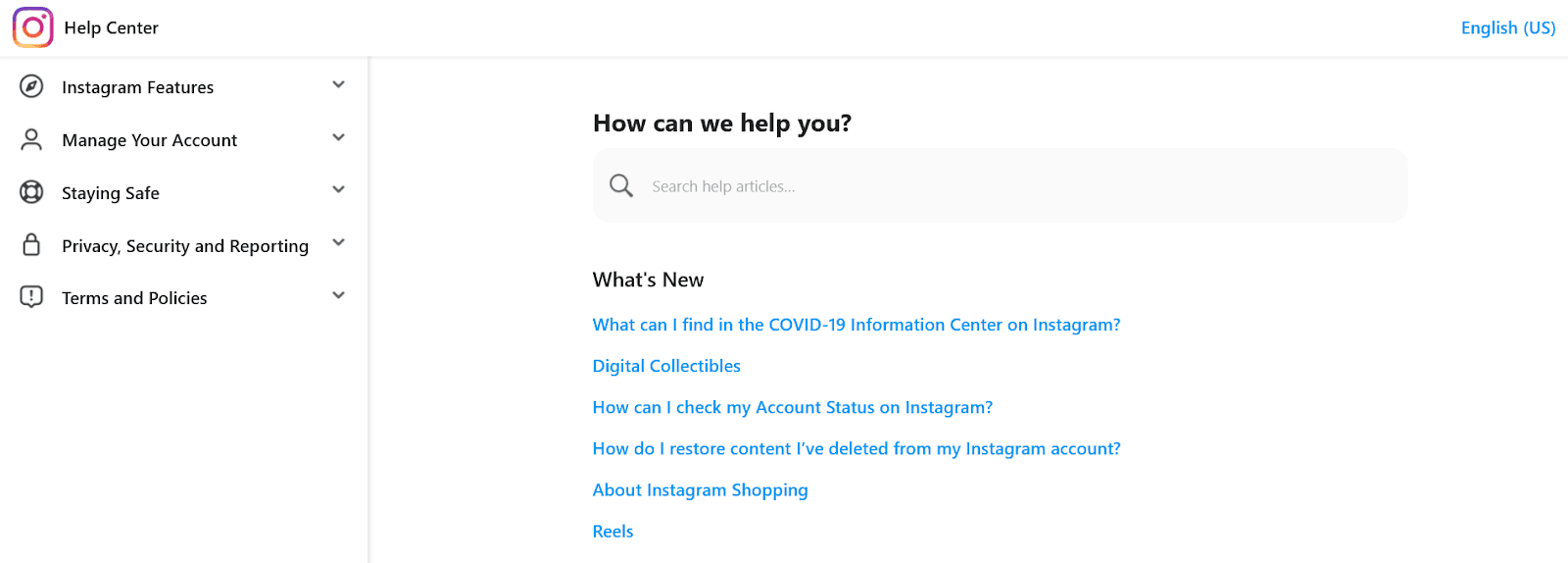Expand the Privacy, Security and Reporting chevron
The height and width of the screenshot is (563, 1568).
pos(338,243)
